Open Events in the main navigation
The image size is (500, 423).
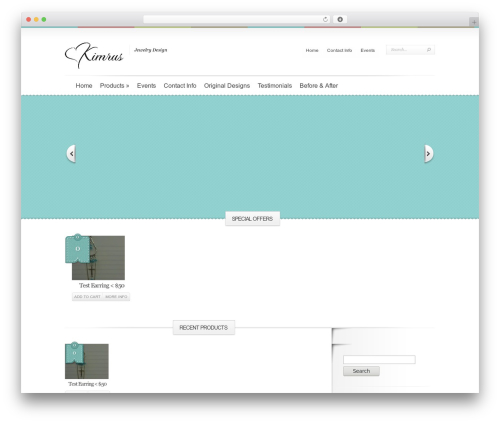146,86
